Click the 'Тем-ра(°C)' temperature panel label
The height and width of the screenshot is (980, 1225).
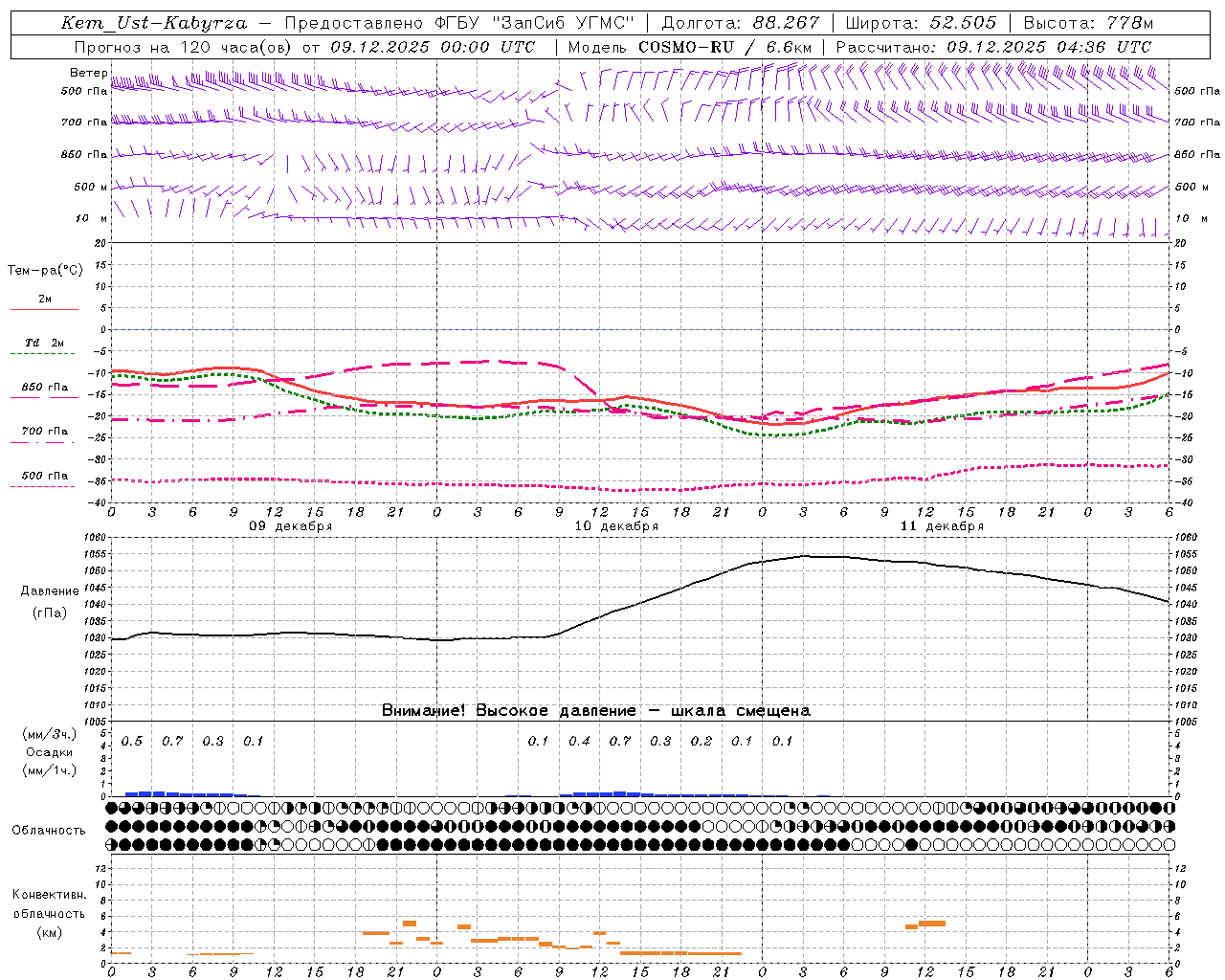(x=45, y=271)
